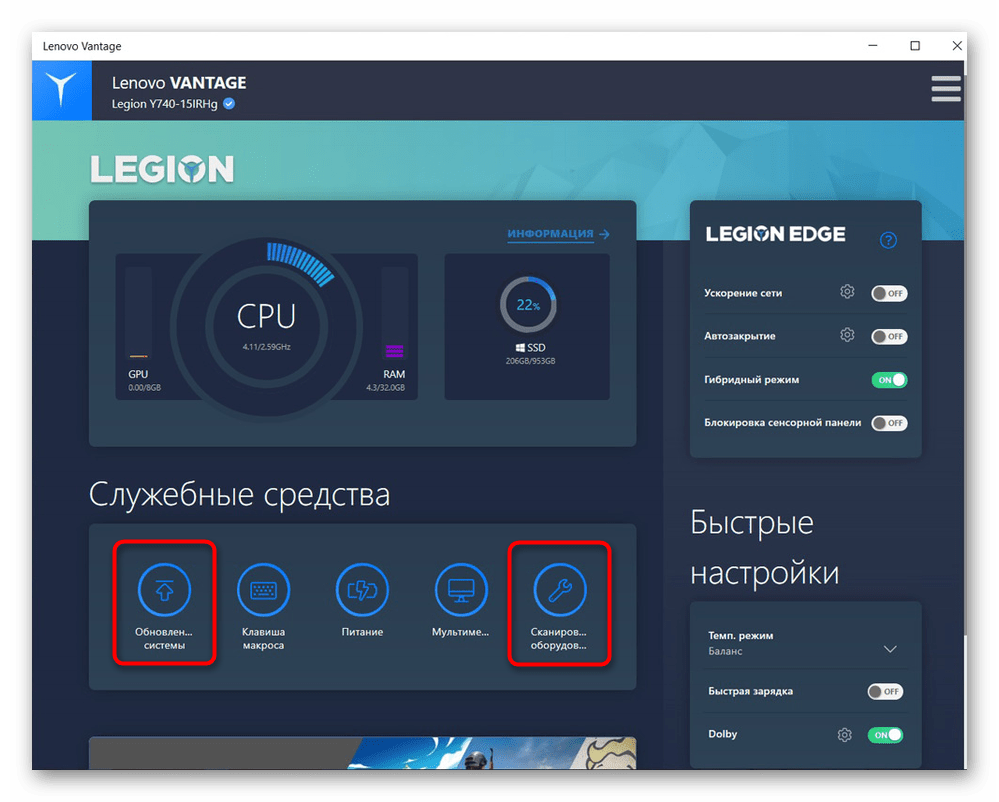Click the Legion Edge help question icon
Image resolution: width=999 pixels, height=802 pixels.
888,240
